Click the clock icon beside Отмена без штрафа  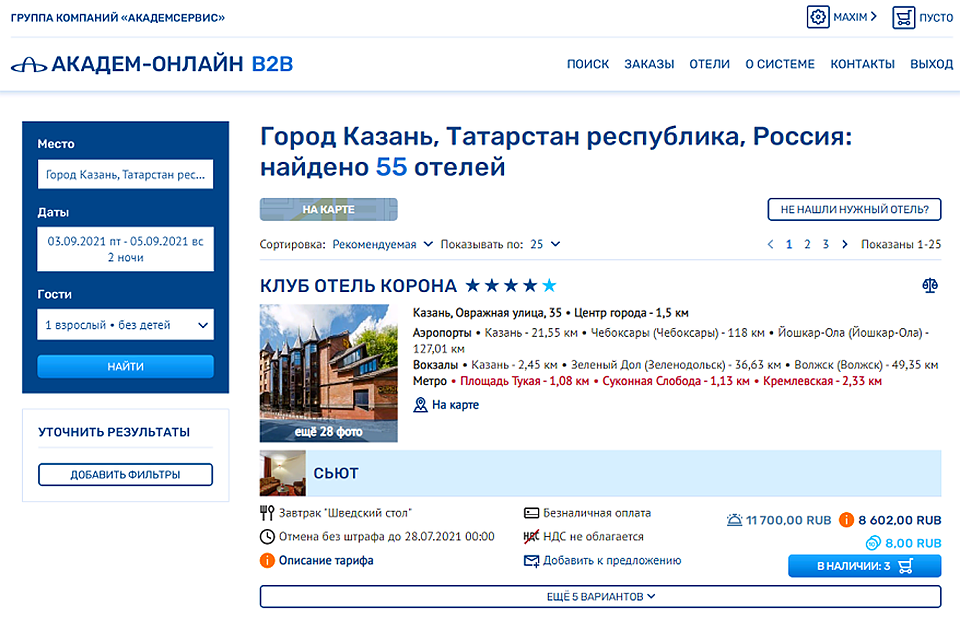[267, 537]
